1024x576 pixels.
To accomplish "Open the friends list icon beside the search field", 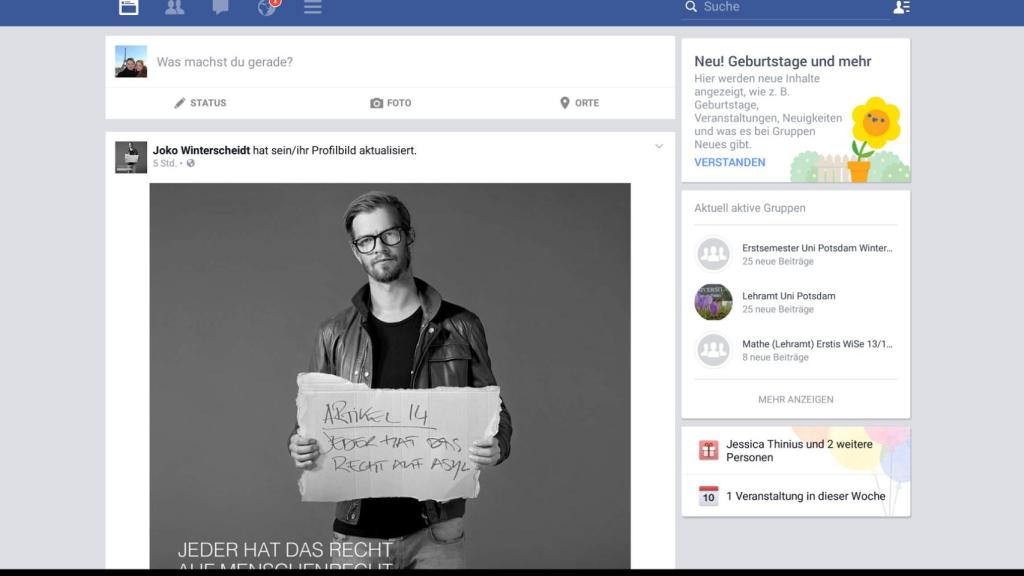I will tap(903, 8).
